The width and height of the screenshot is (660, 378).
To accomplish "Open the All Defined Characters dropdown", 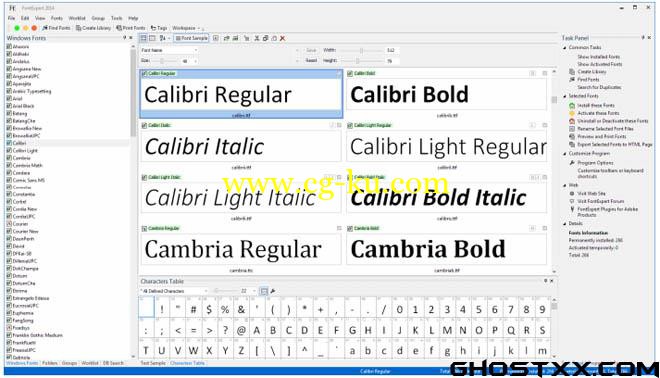I will [173, 291].
